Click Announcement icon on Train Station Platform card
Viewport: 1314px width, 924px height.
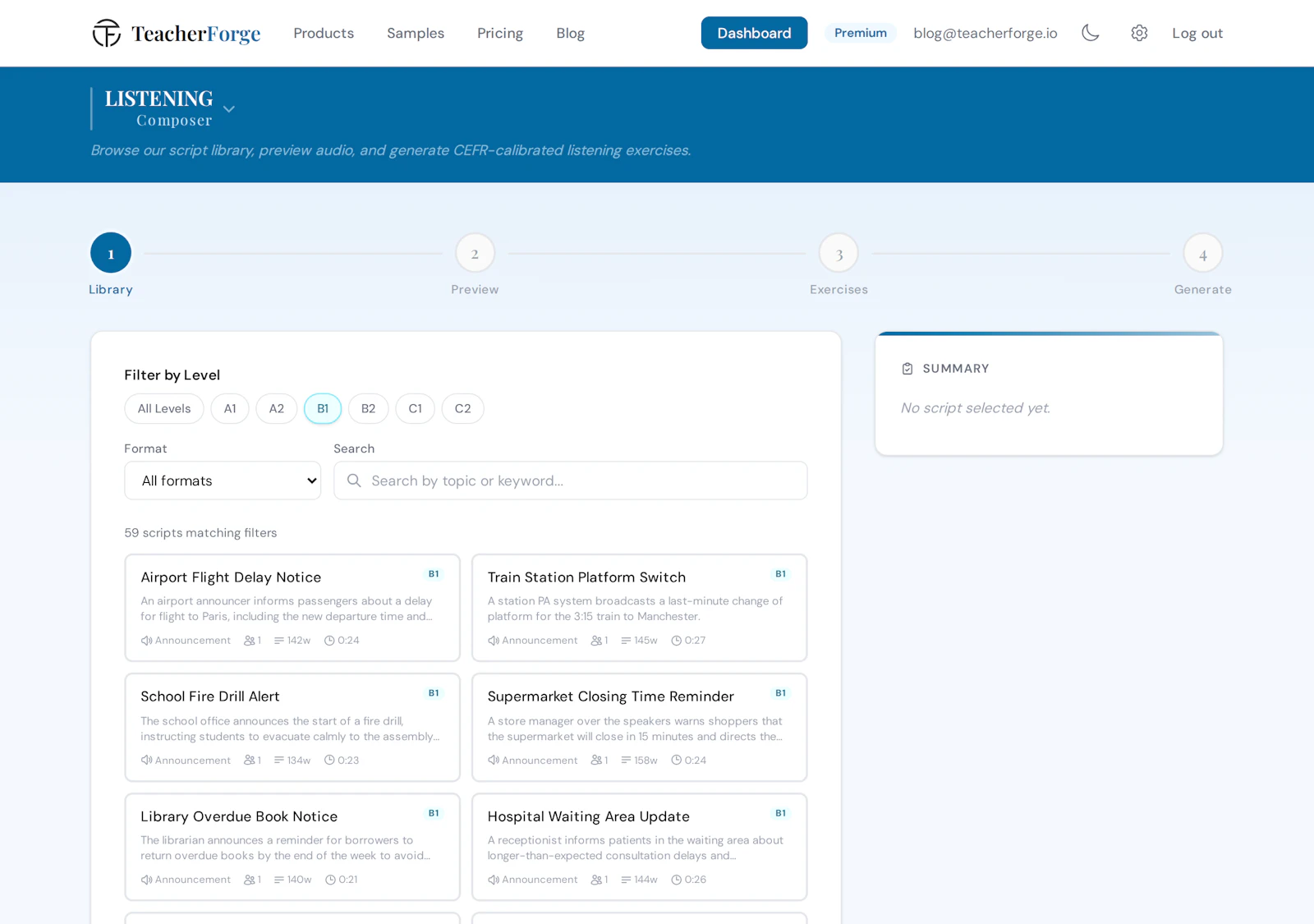click(494, 641)
